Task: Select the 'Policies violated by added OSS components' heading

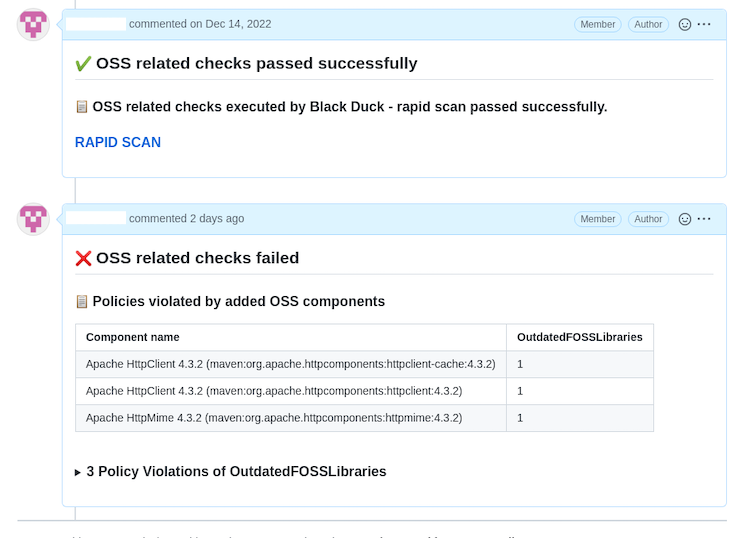Action: coord(238,301)
